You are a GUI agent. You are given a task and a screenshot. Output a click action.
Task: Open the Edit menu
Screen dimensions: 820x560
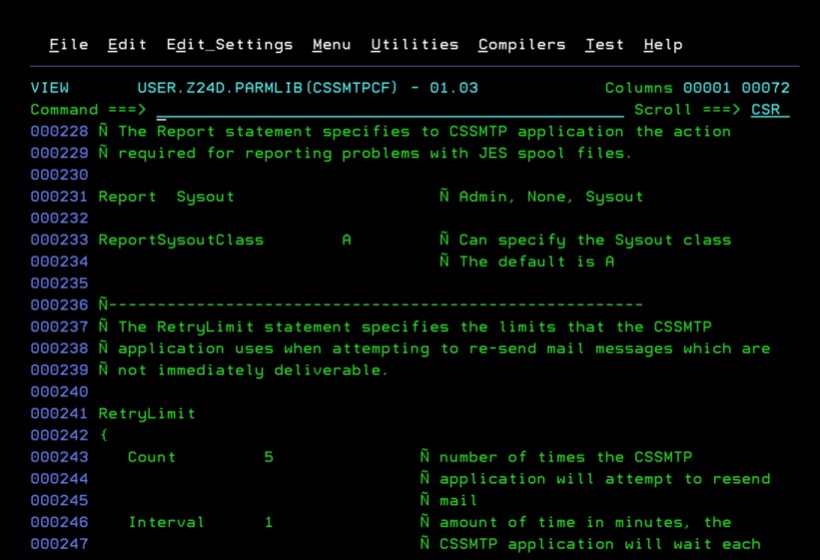(x=127, y=45)
